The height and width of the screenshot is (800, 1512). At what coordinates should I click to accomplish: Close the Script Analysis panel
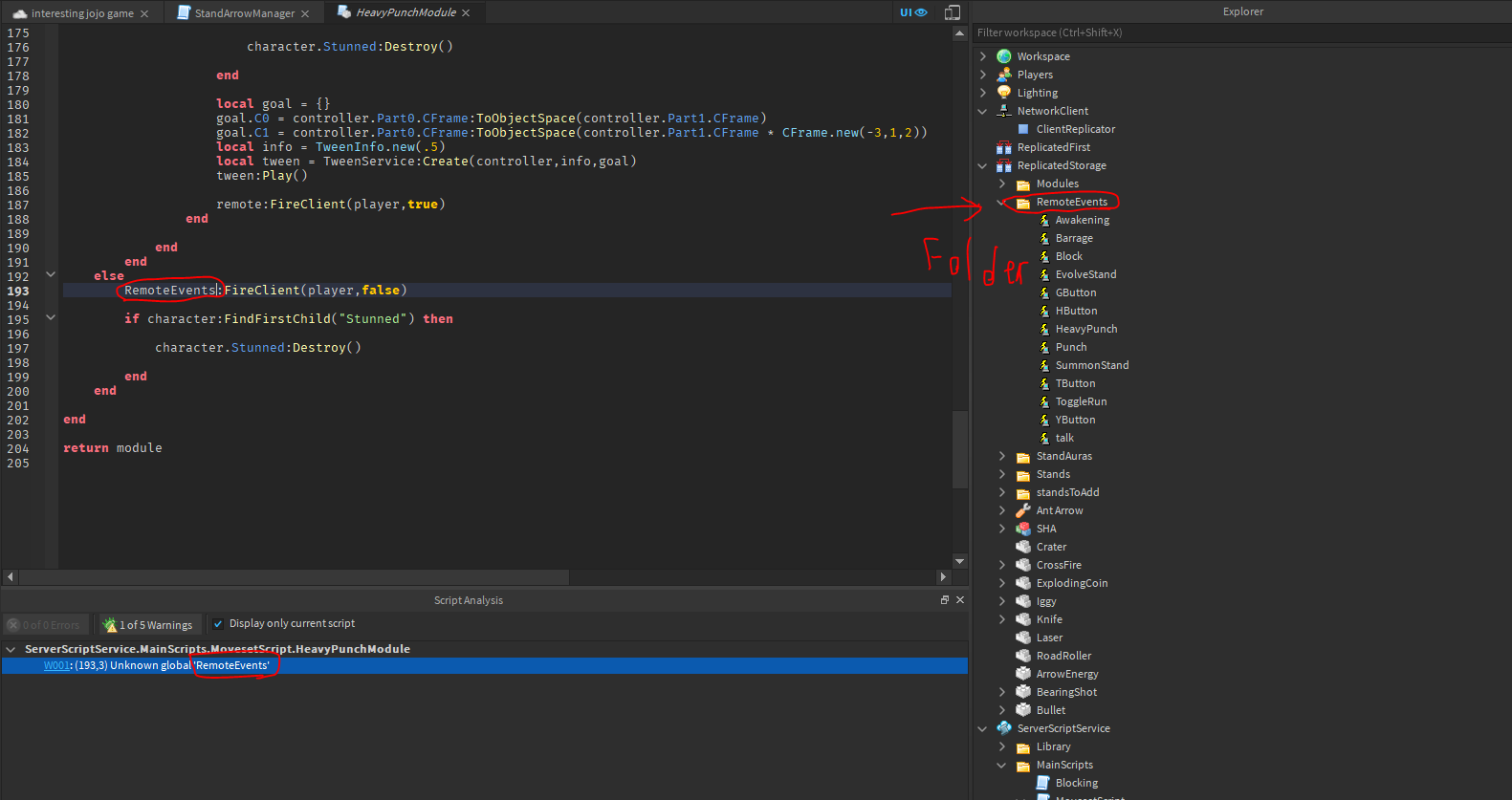click(960, 600)
